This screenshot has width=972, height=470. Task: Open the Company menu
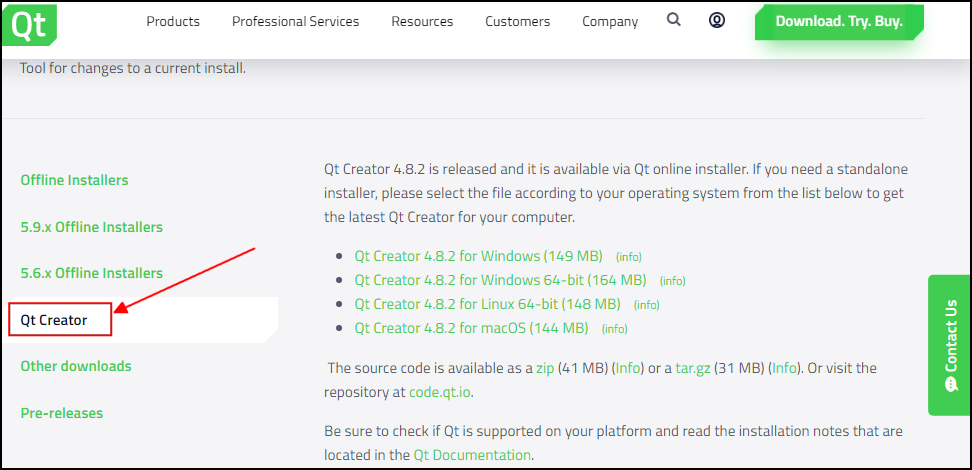[610, 21]
